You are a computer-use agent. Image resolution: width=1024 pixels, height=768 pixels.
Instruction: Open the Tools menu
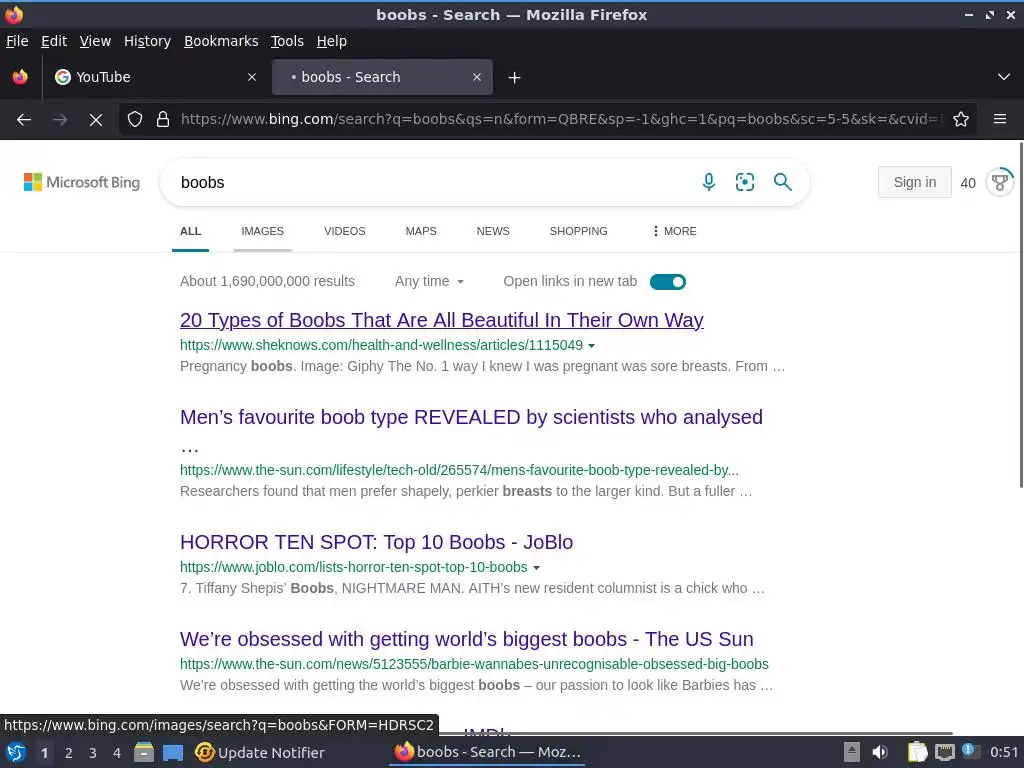point(287,41)
